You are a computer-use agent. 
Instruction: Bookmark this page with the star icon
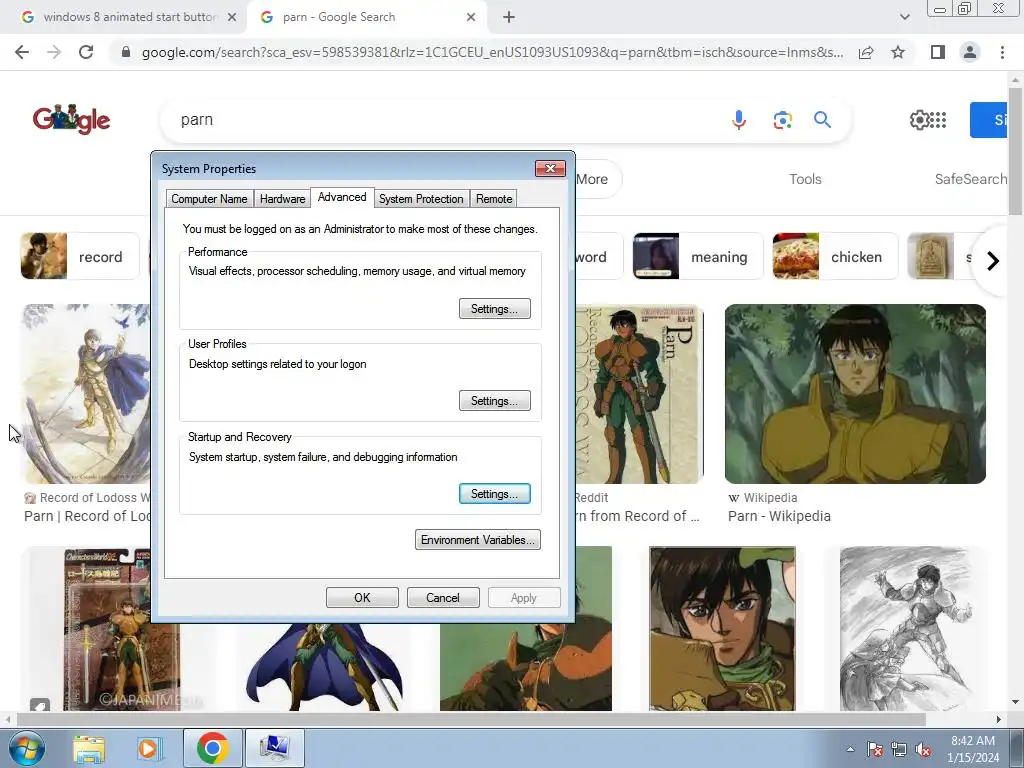pos(898,52)
